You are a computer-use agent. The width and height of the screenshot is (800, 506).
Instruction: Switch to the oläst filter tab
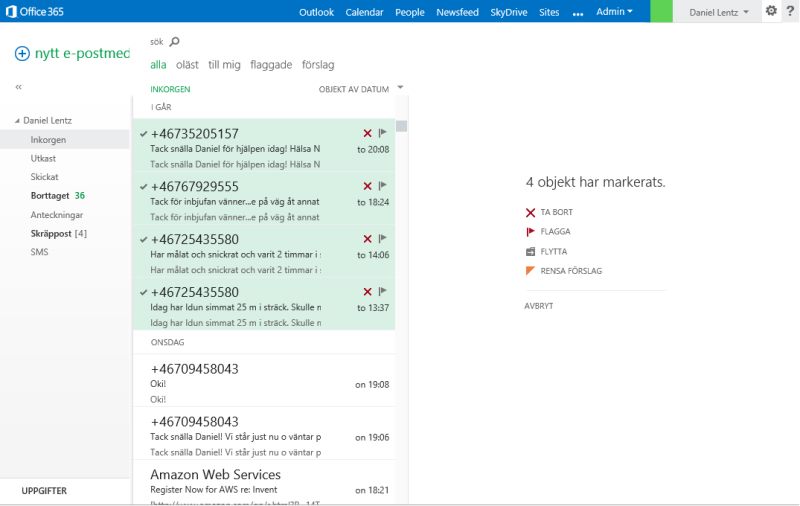point(187,65)
